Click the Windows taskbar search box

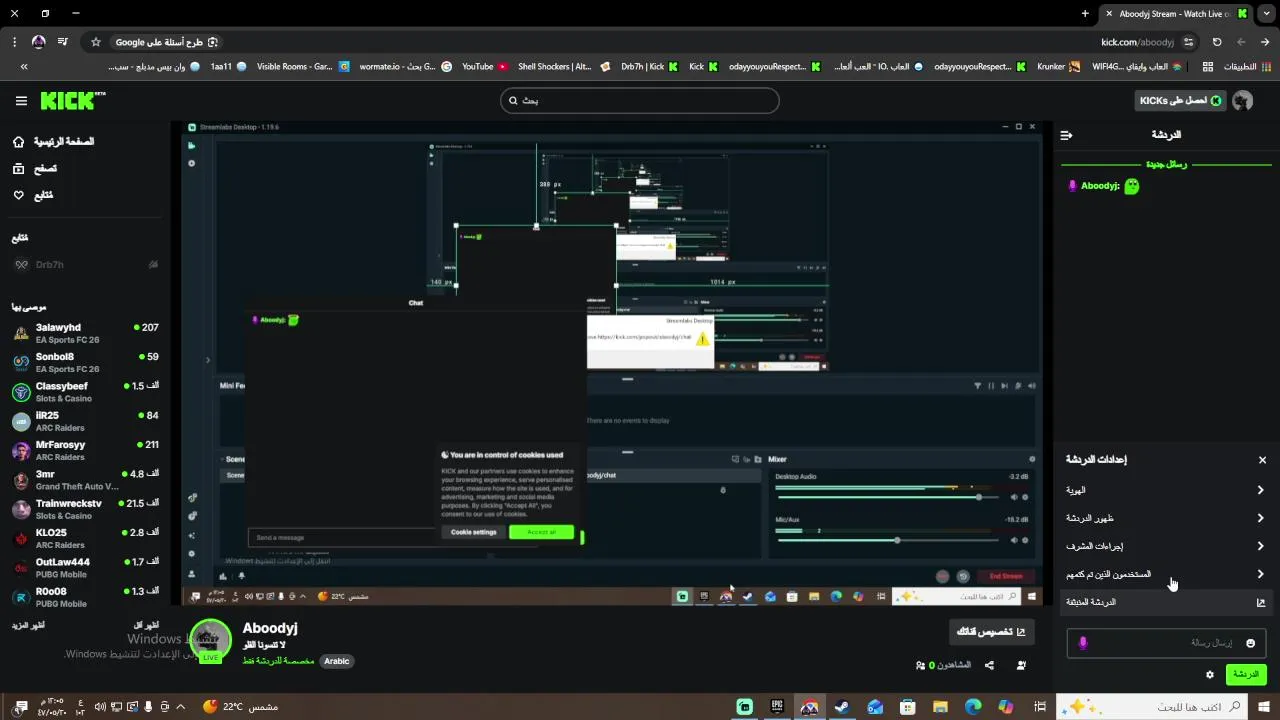[1154, 707]
